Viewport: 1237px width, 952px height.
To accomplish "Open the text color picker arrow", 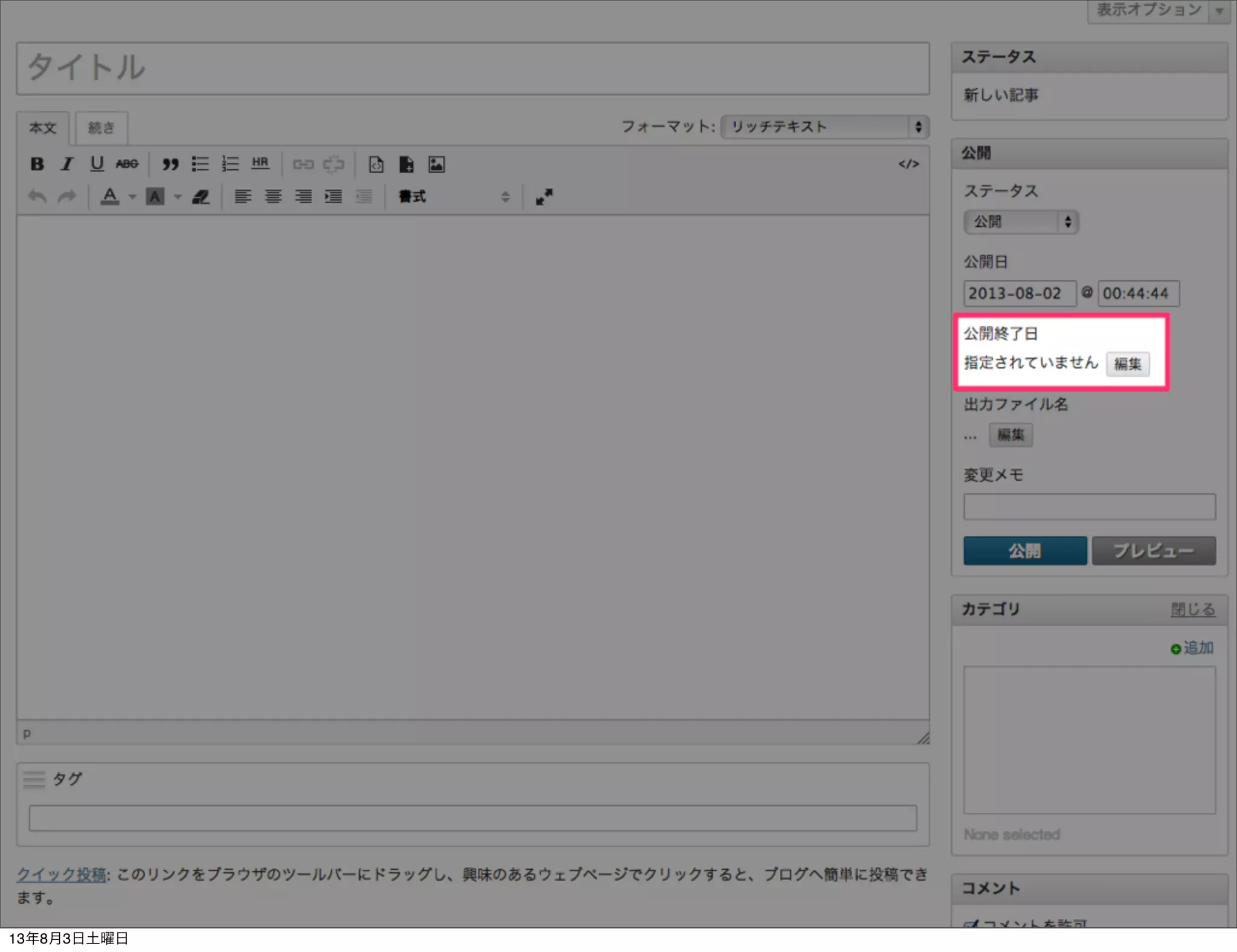I will (x=132, y=197).
